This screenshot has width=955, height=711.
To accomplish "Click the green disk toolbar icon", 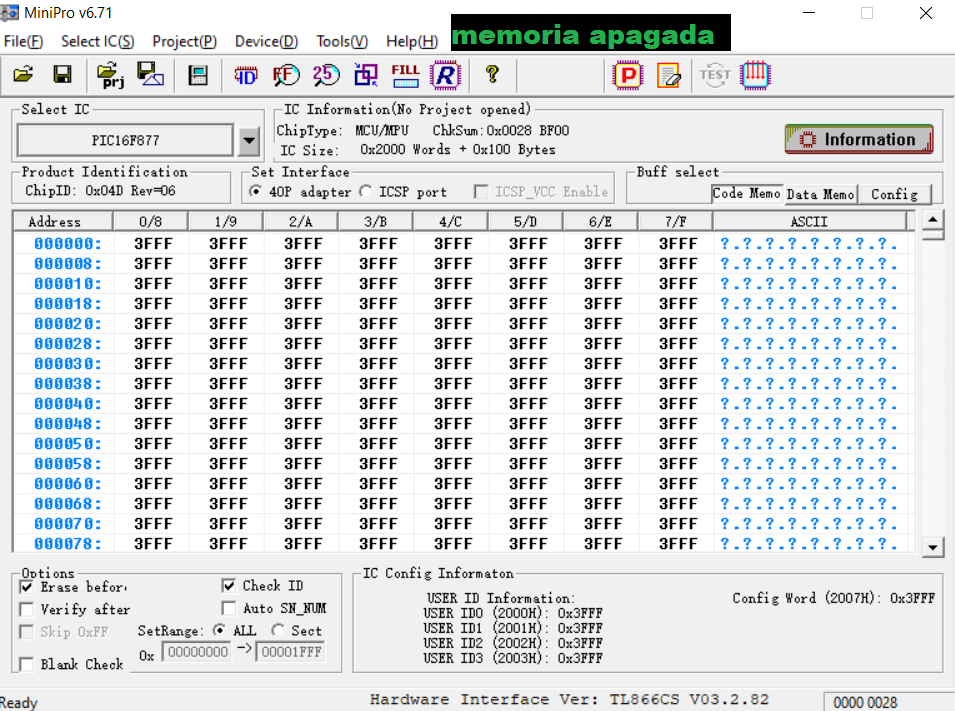I will click(x=198, y=76).
